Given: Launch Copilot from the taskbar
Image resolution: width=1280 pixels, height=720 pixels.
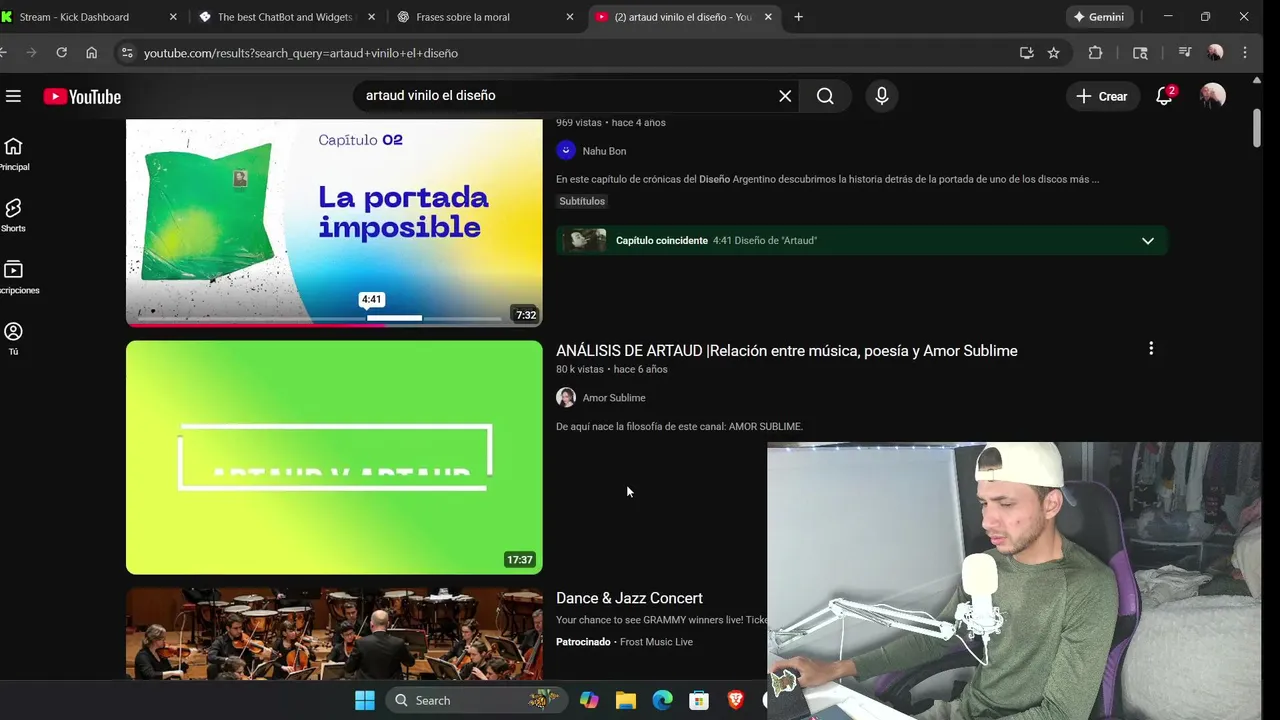Looking at the screenshot, I should click(x=589, y=700).
